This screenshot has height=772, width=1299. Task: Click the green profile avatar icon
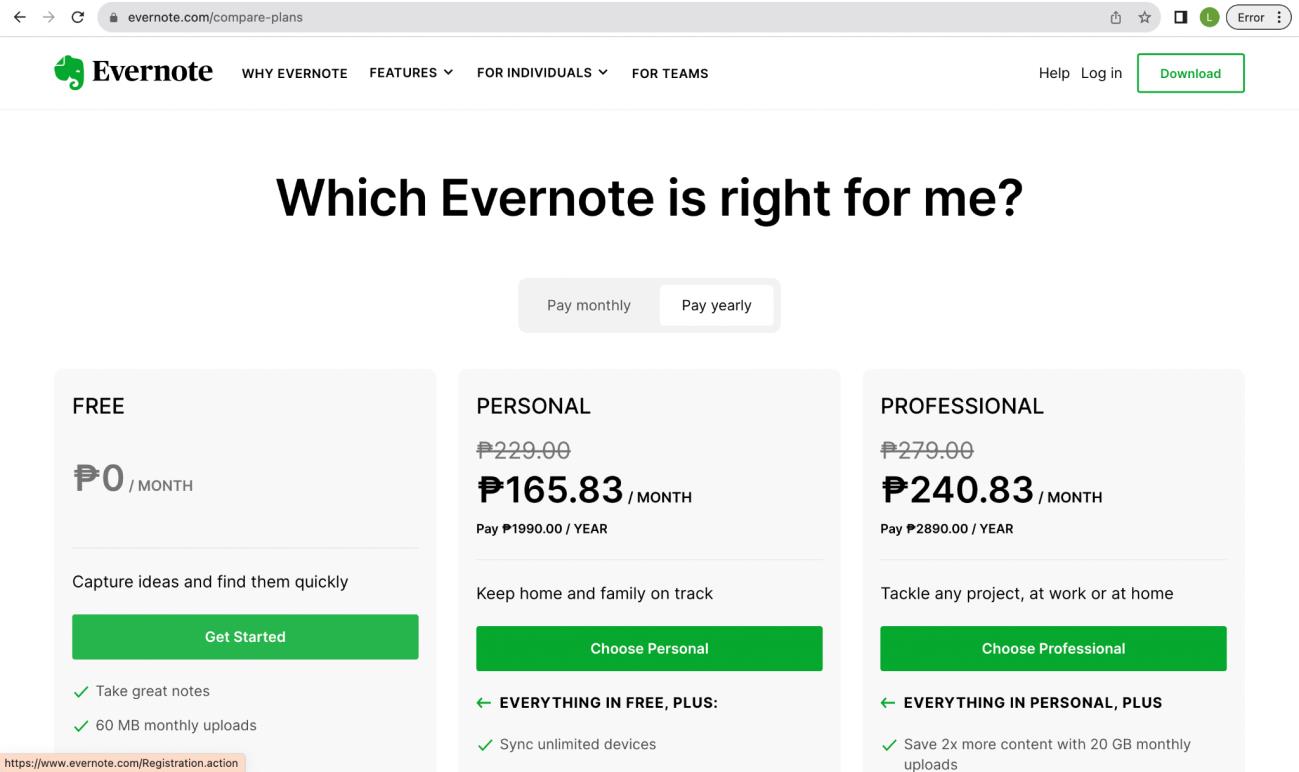pos(1208,17)
